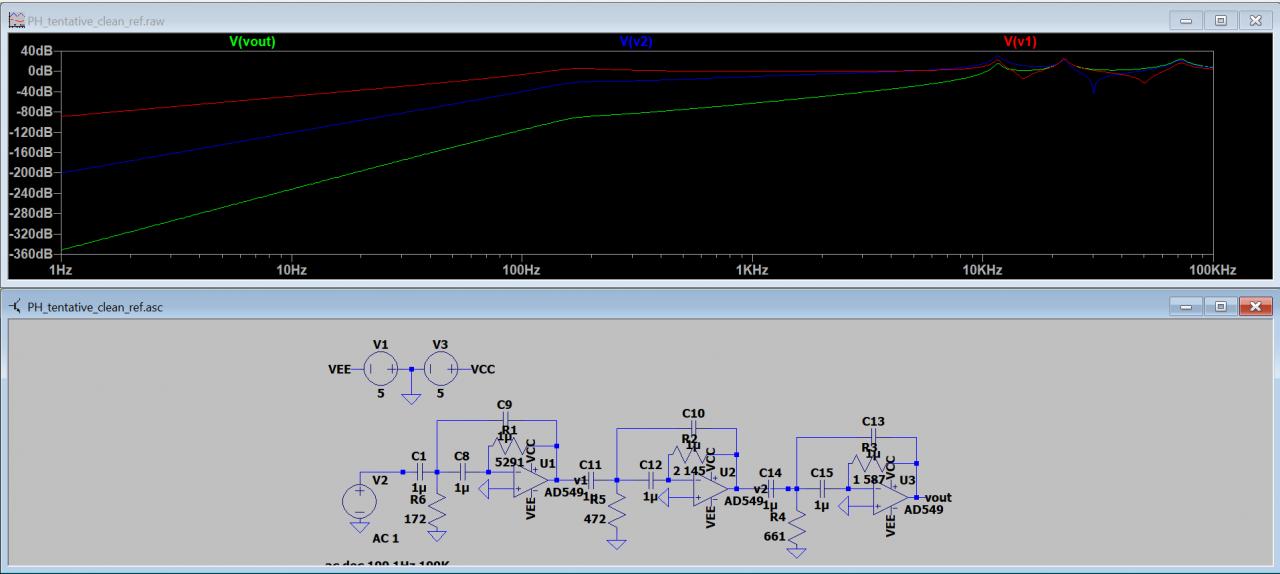Click the 1KHz frequency axis label
This screenshot has width=1280, height=574.
point(752,270)
